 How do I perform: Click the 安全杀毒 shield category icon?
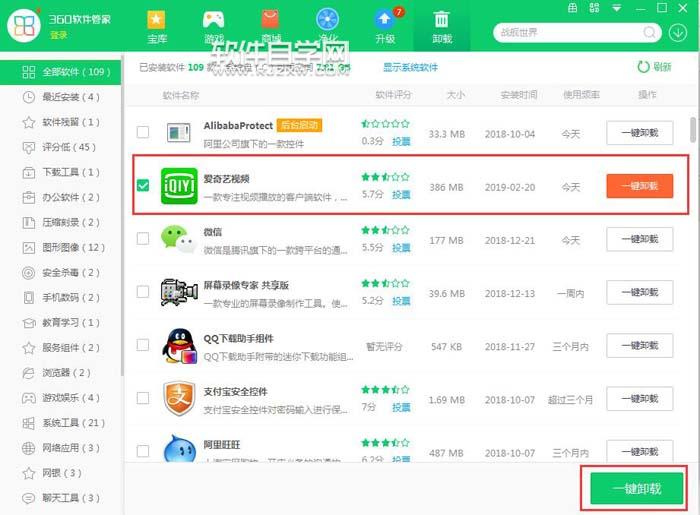[29, 273]
